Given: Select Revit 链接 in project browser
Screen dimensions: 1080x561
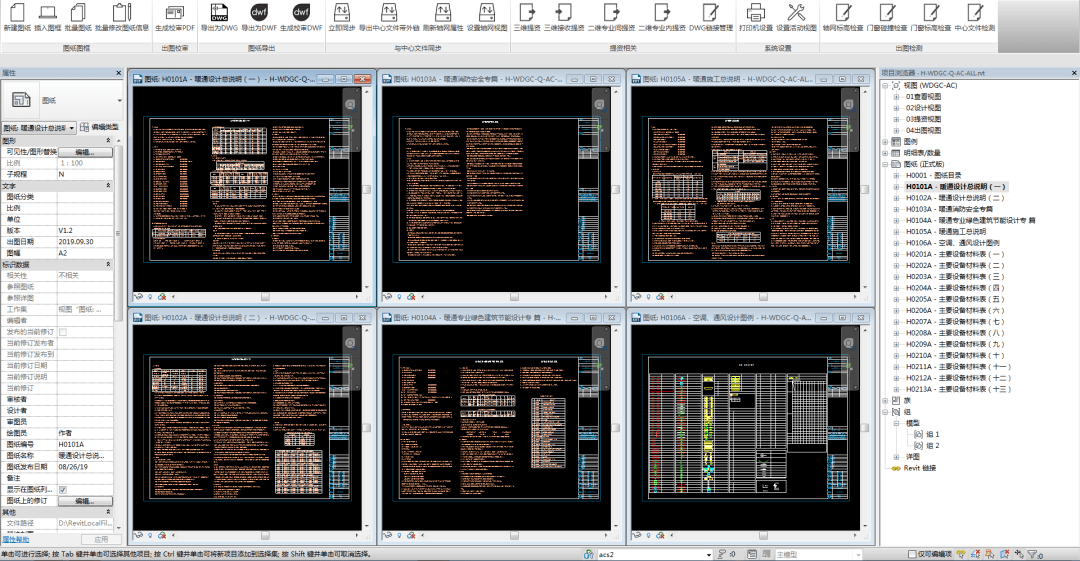Looking at the screenshot, I should coord(920,468).
